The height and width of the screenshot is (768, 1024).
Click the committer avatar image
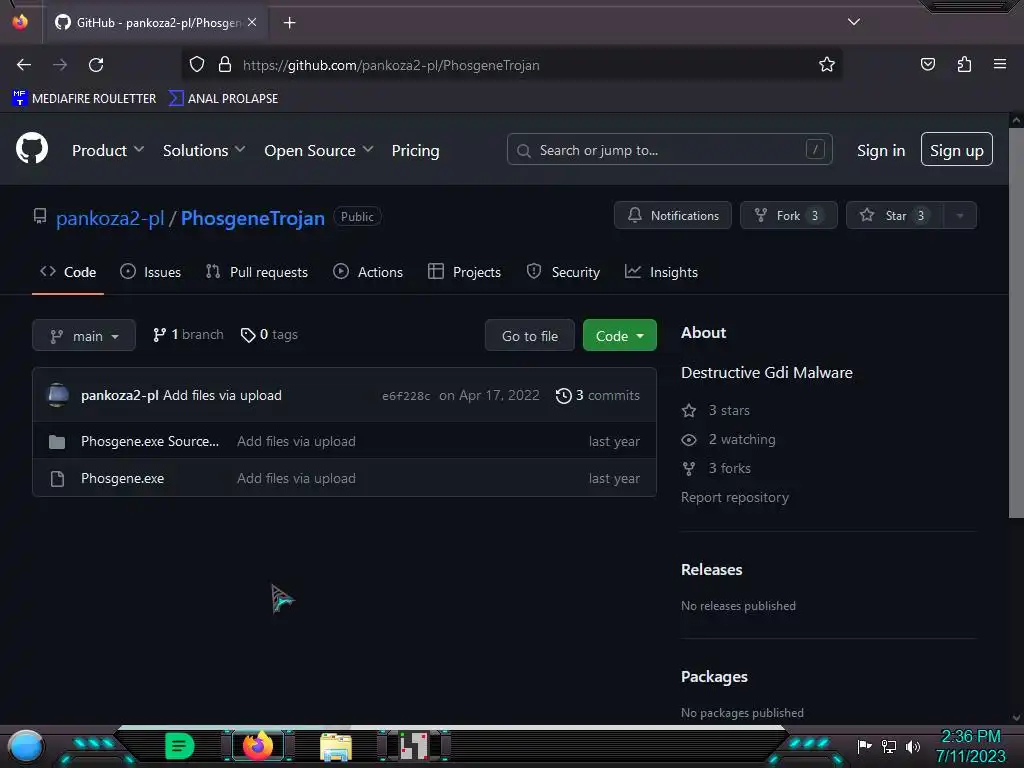coord(58,395)
